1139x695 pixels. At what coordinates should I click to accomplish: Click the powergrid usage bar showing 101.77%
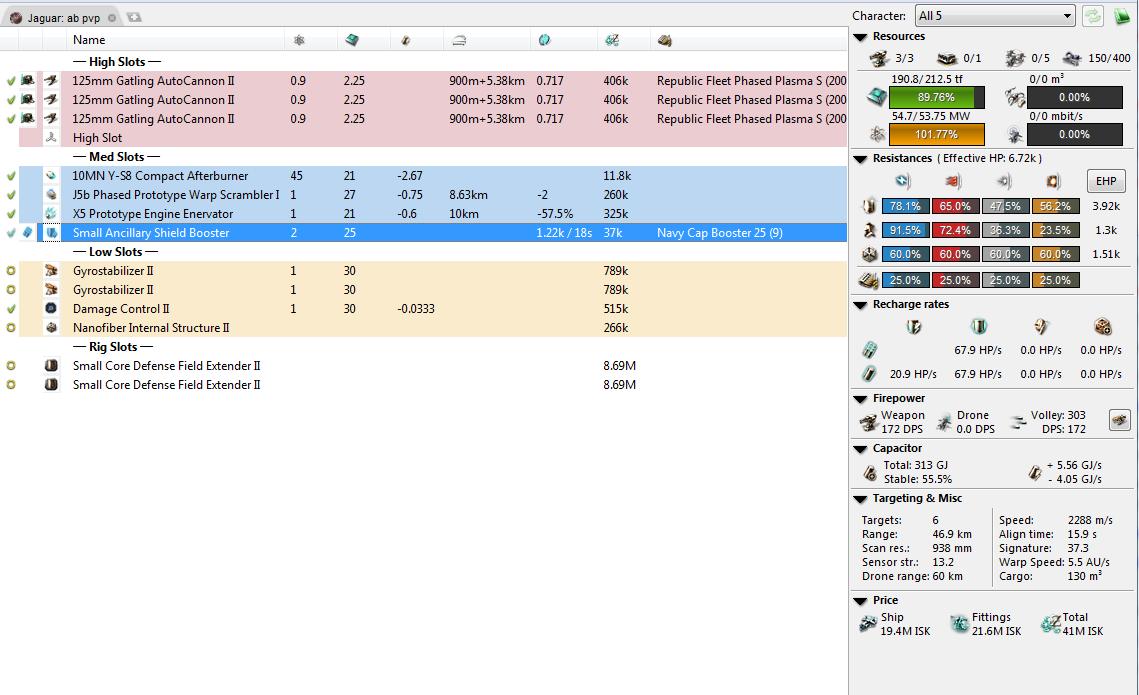tap(936, 134)
